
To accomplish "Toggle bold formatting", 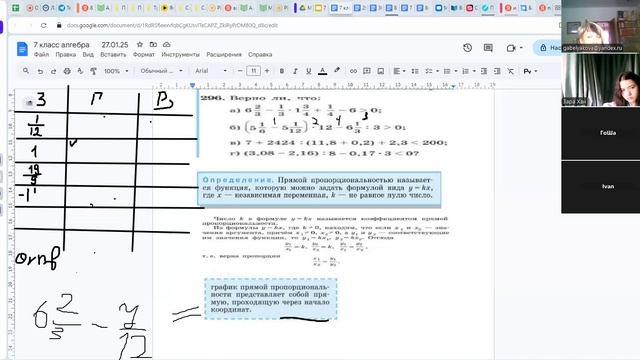I will point(282,71).
